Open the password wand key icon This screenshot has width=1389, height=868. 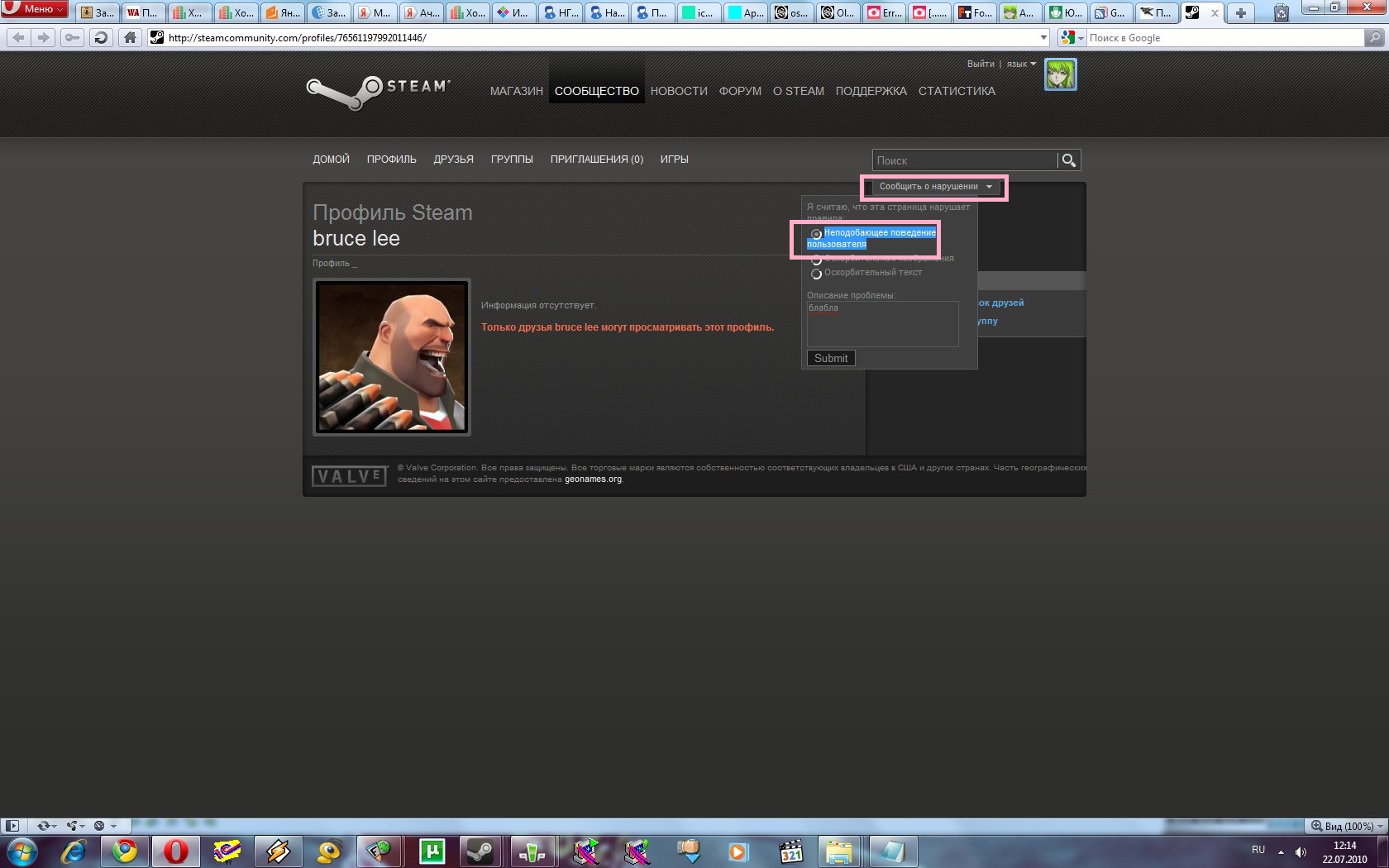coord(73,37)
